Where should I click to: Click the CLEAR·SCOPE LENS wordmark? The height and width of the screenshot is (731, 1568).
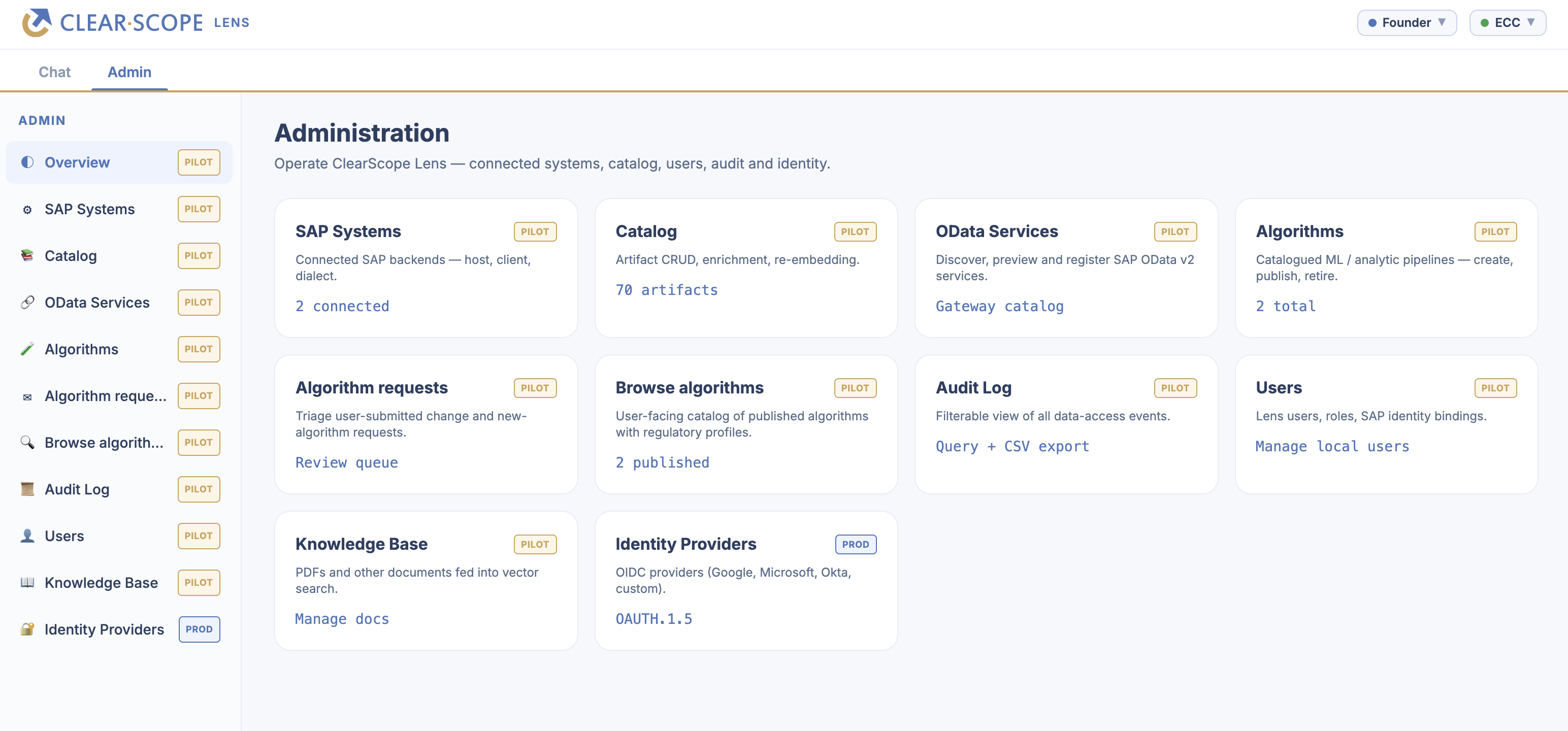click(154, 22)
